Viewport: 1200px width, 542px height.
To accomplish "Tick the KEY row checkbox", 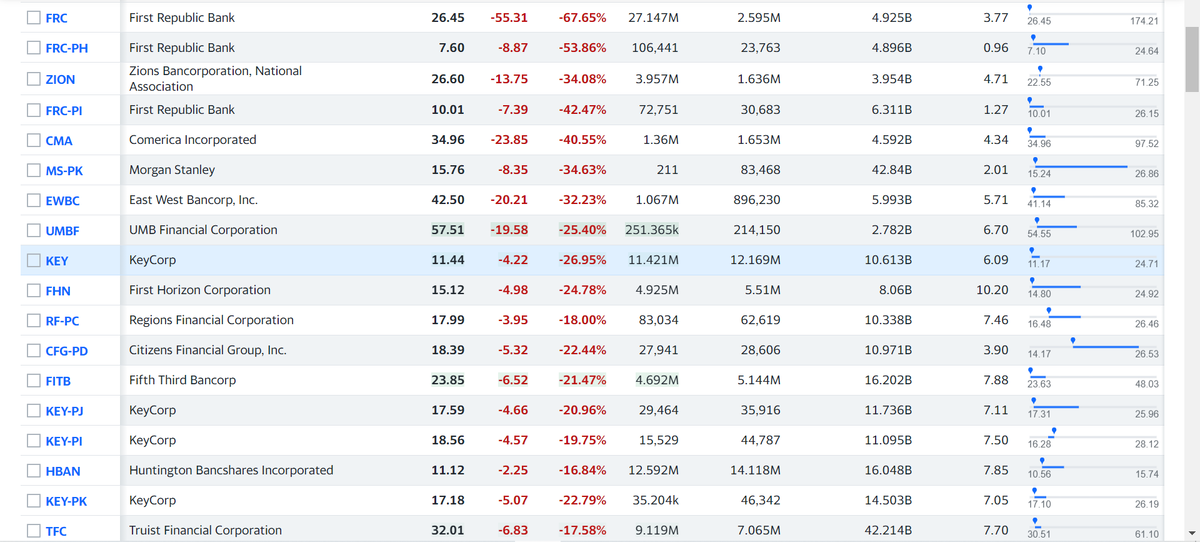I will pyautogui.click(x=34, y=261).
